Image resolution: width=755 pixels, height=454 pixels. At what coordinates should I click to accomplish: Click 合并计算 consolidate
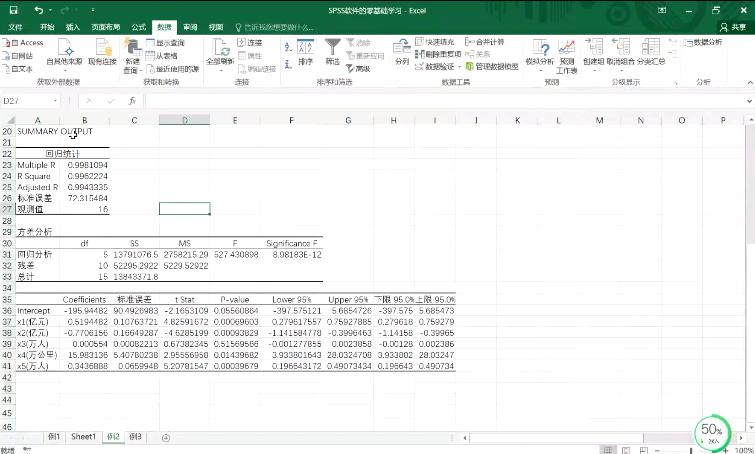(x=485, y=42)
